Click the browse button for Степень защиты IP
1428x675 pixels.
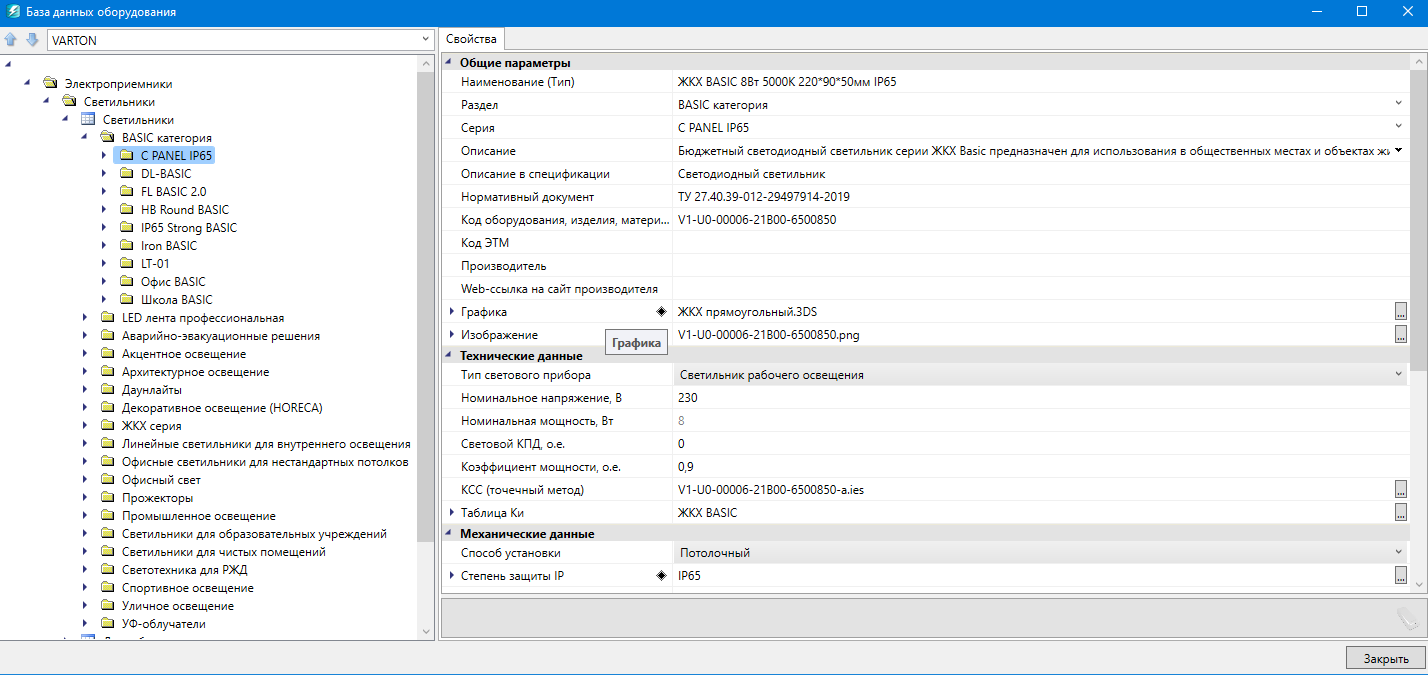click(1401, 576)
